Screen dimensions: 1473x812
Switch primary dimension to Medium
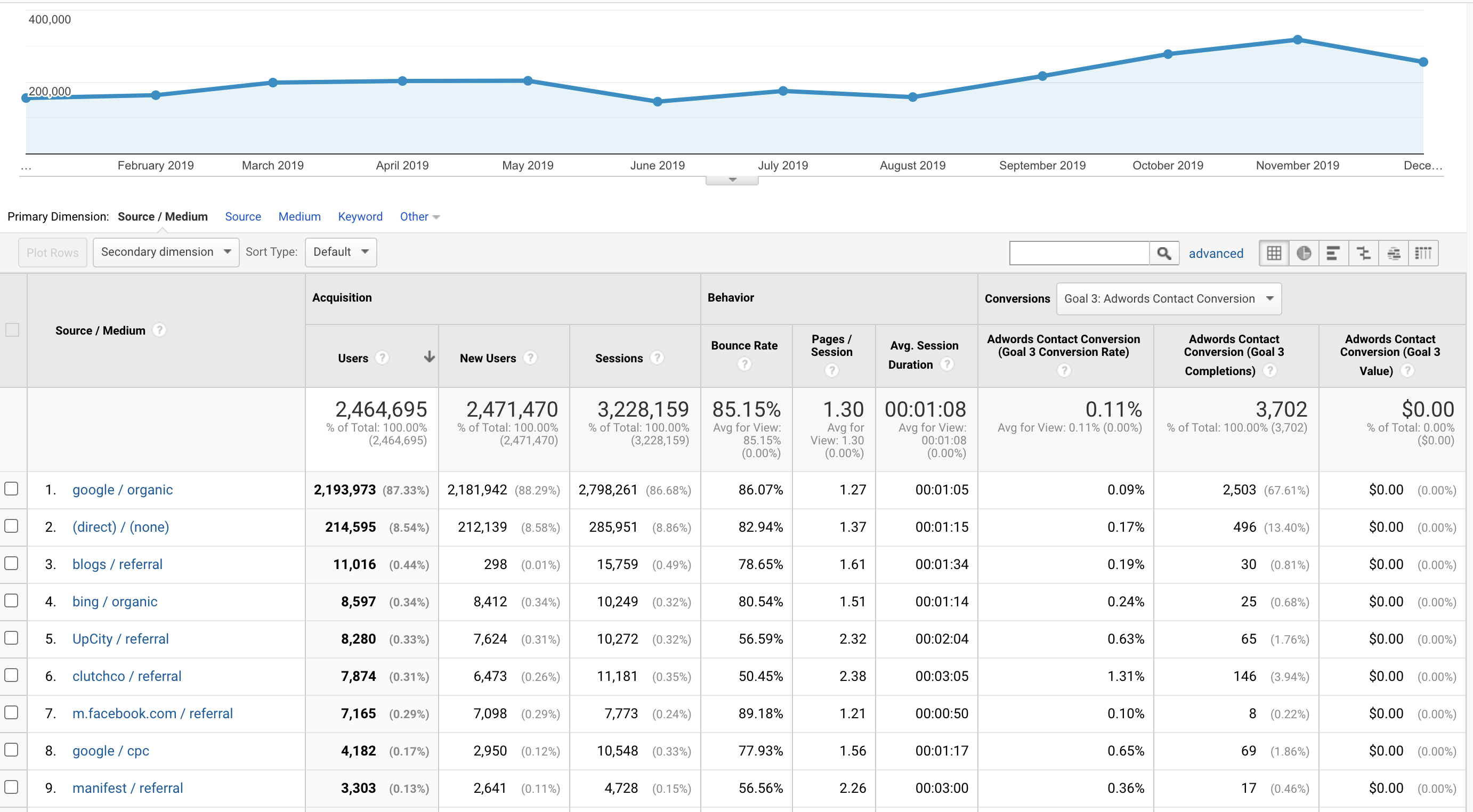click(299, 217)
